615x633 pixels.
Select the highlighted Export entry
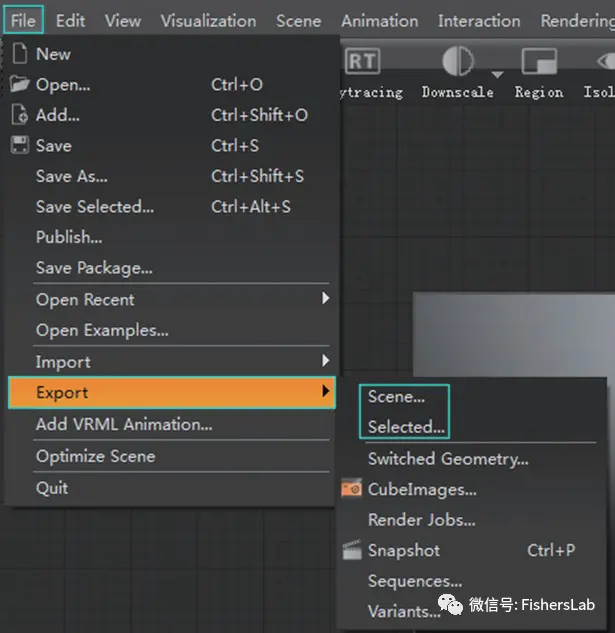pyautogui.click(x=172, y=392)
